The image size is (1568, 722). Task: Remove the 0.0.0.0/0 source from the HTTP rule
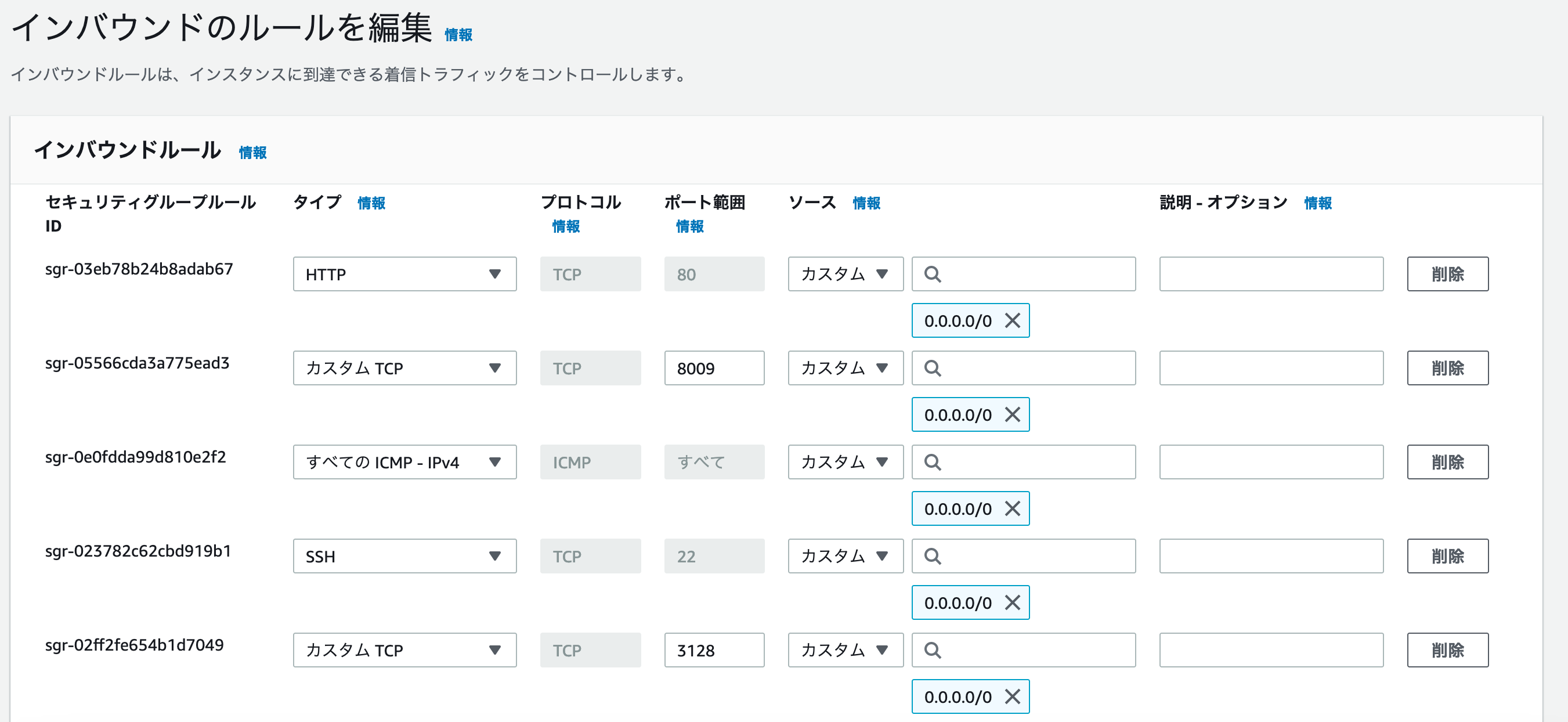[1012, 320]
